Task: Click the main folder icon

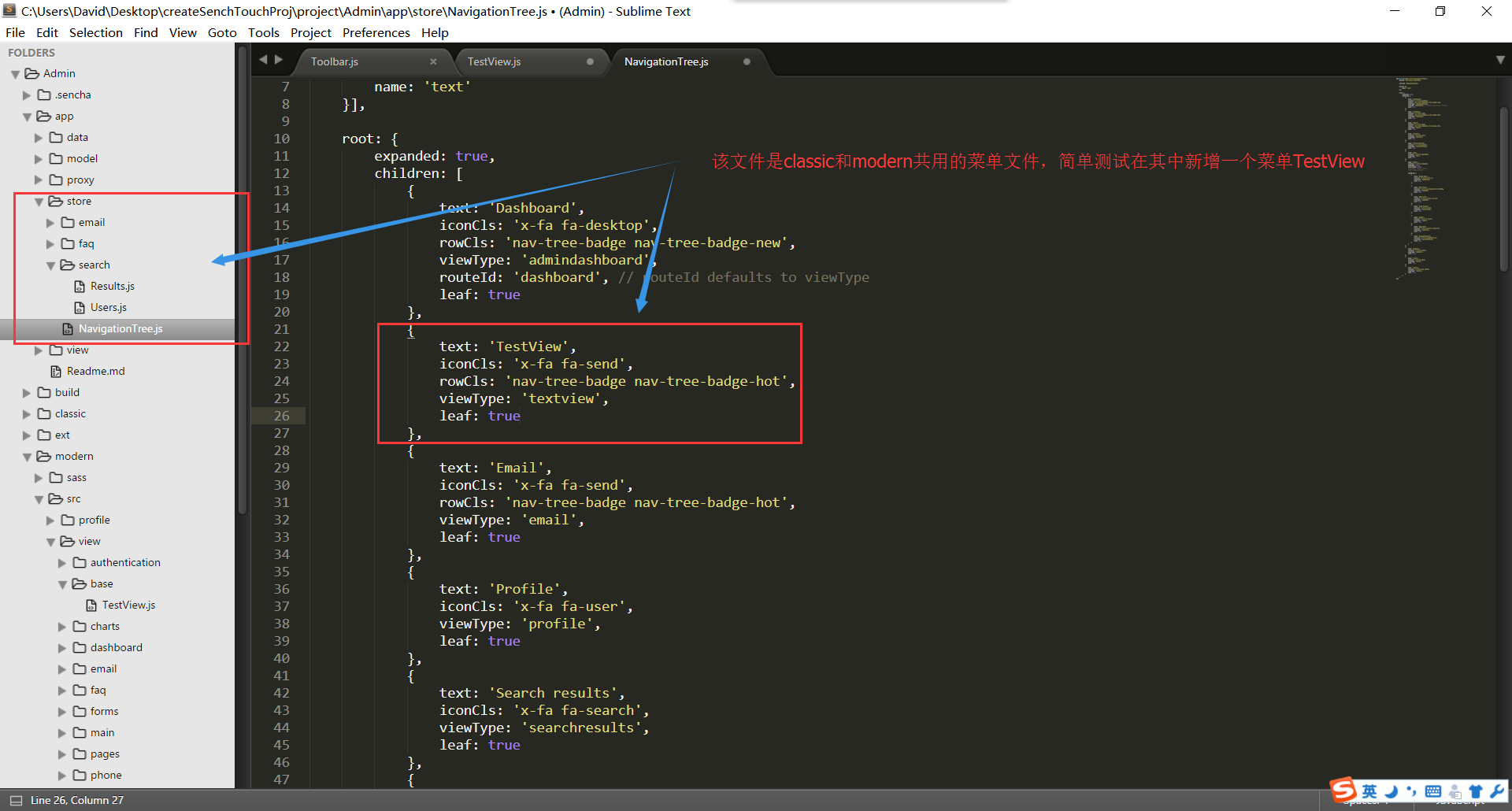Action: tap(80, 732)
